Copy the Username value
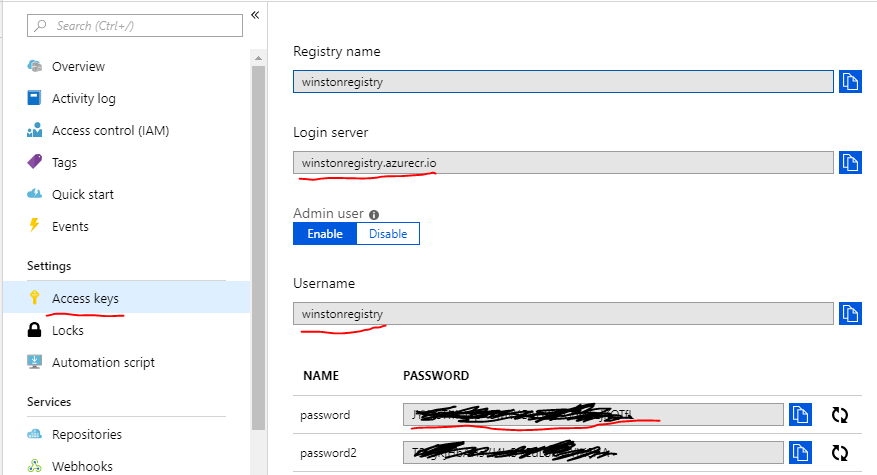Screen dimensions: 877x475 (850, 313)
